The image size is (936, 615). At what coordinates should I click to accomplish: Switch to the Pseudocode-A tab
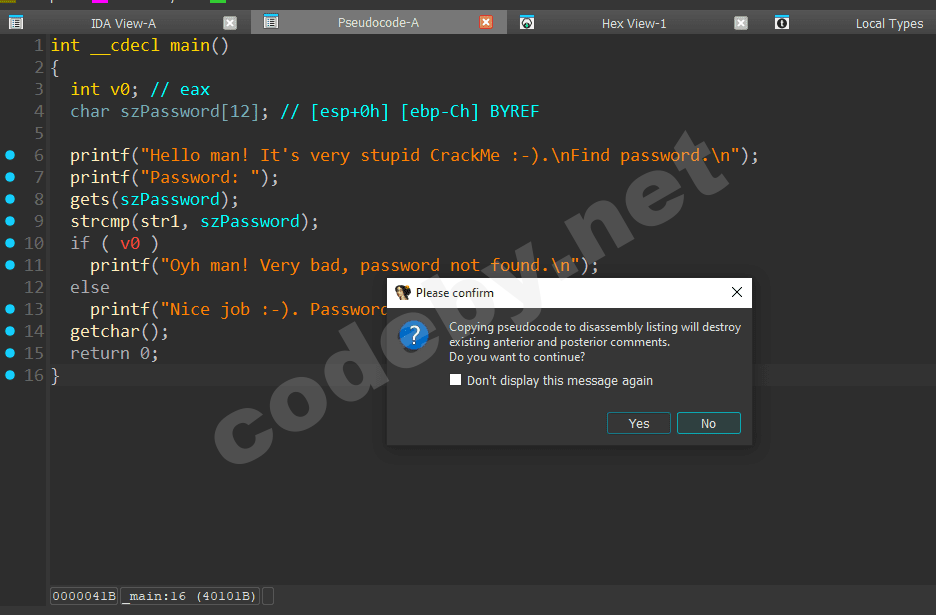pyautogui.click(x=378, y=23)
